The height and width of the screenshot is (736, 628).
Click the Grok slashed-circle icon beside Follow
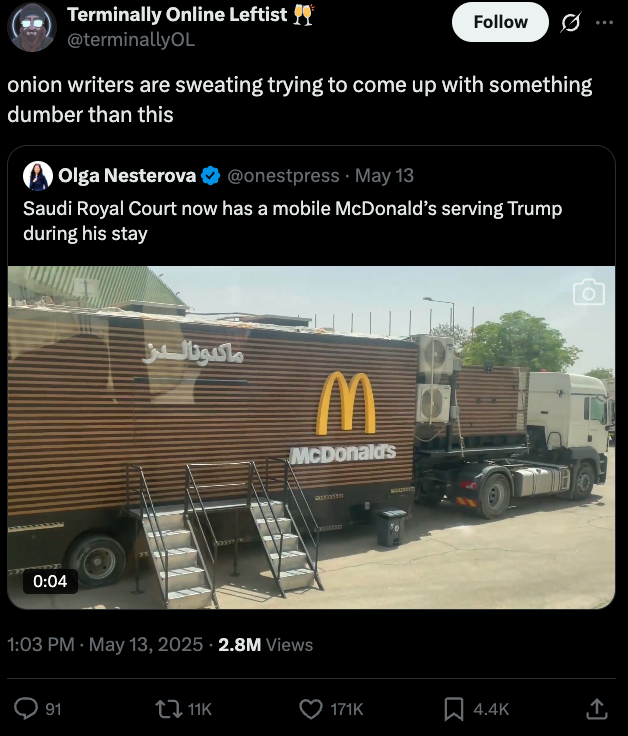(572, 22)
